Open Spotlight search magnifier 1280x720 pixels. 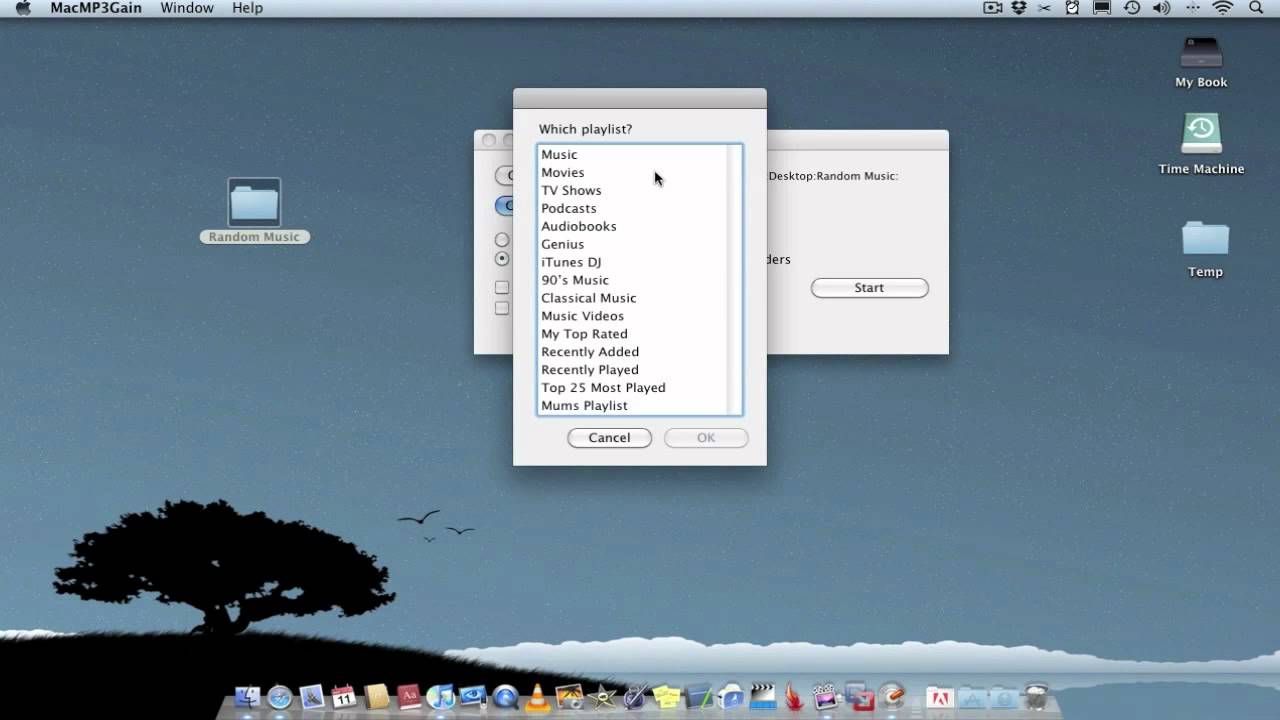[x=1256, y=8]
